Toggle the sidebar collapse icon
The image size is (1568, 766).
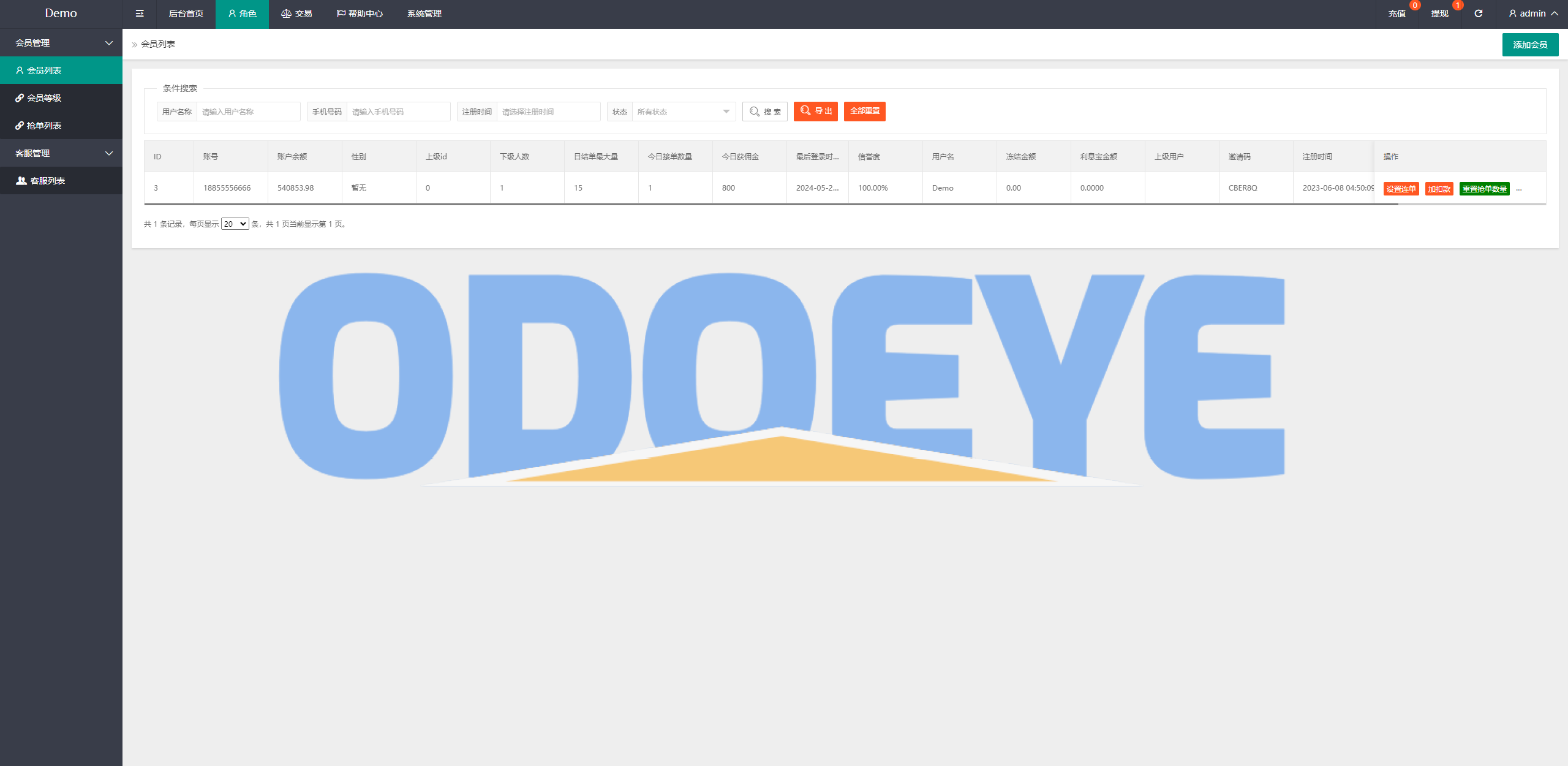[x=140, y=13]
